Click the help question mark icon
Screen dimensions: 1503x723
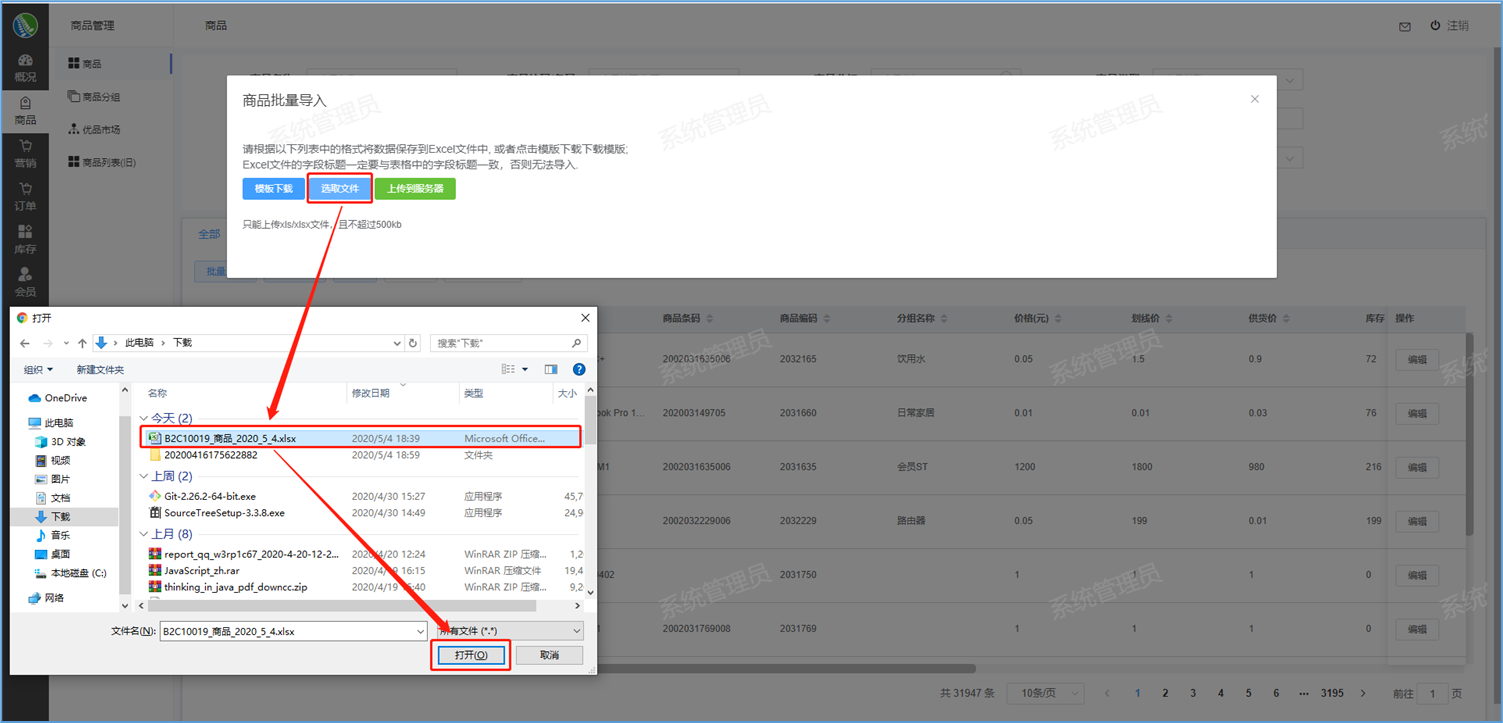(x=578, y=370)
